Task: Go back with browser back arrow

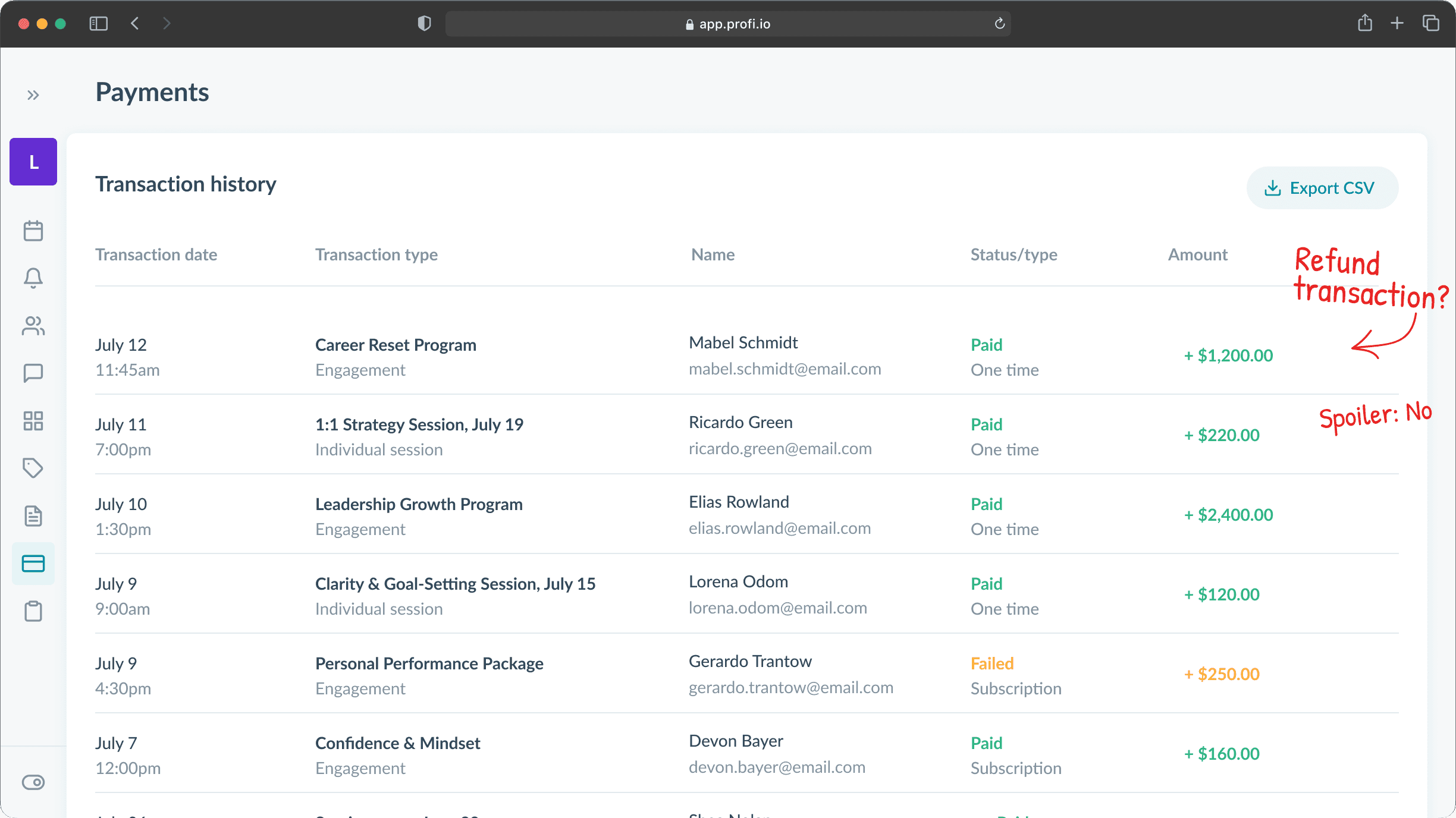Action: (135, 24)
